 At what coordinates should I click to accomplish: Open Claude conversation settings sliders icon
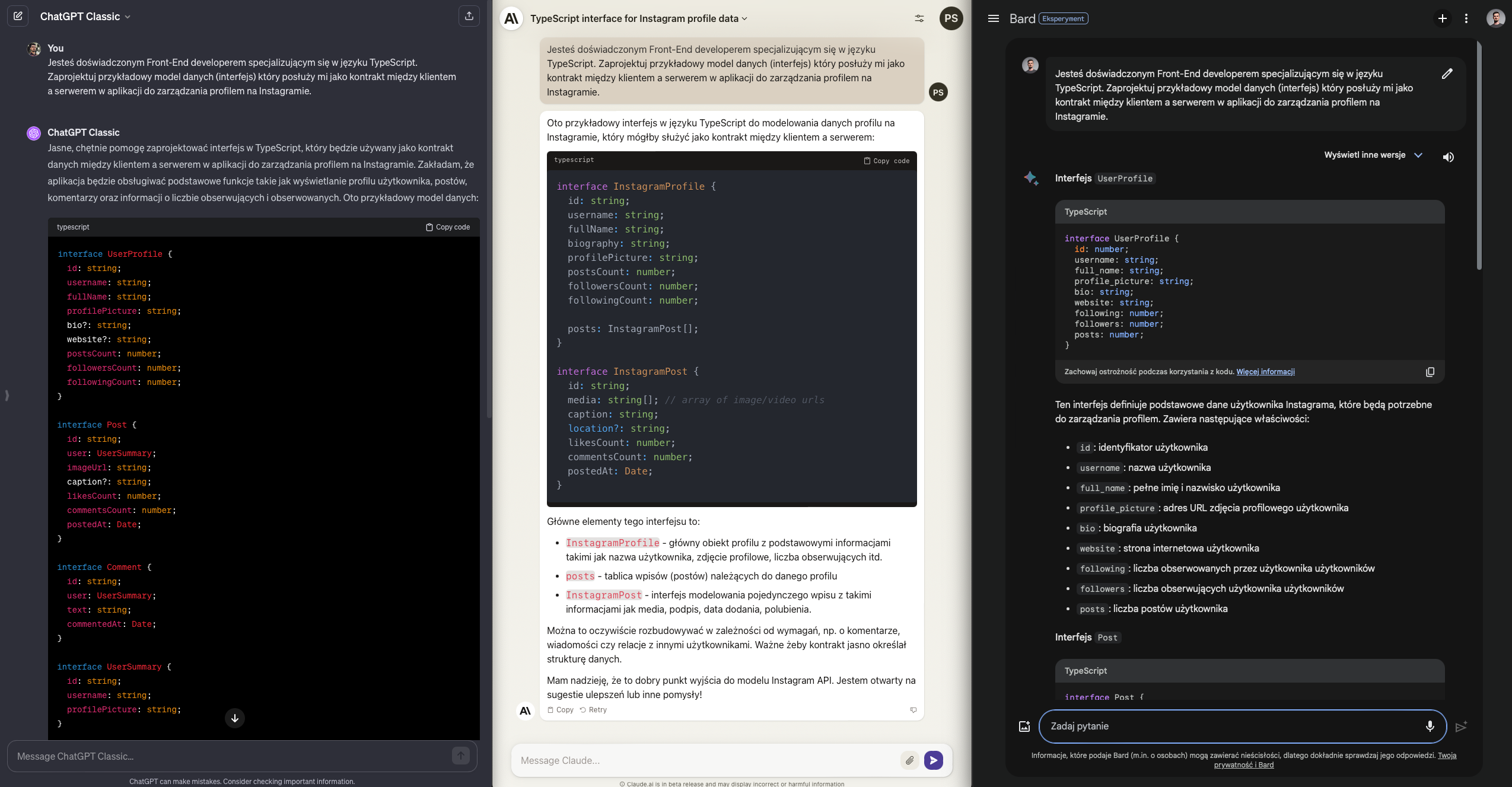[x=919, y=18]
